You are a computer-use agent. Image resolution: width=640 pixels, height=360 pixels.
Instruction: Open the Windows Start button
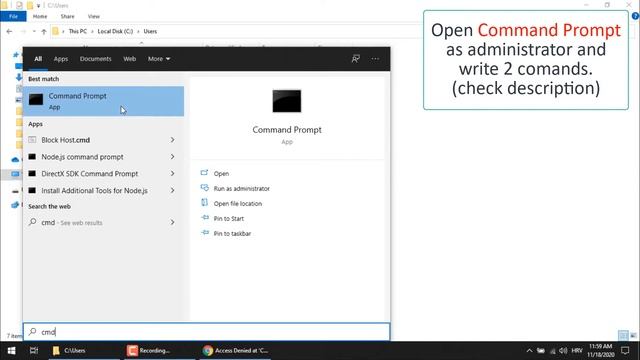click(x=11, y=351)
